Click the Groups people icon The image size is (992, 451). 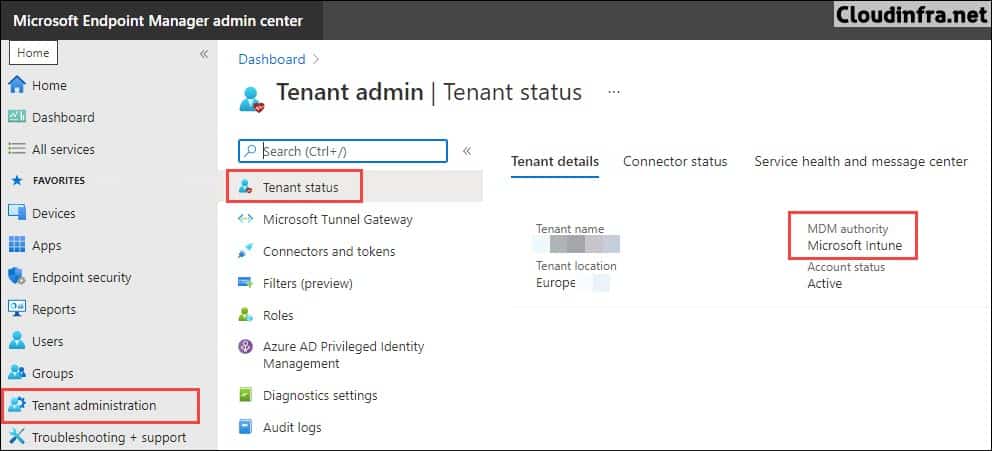(x=17, y=373)
